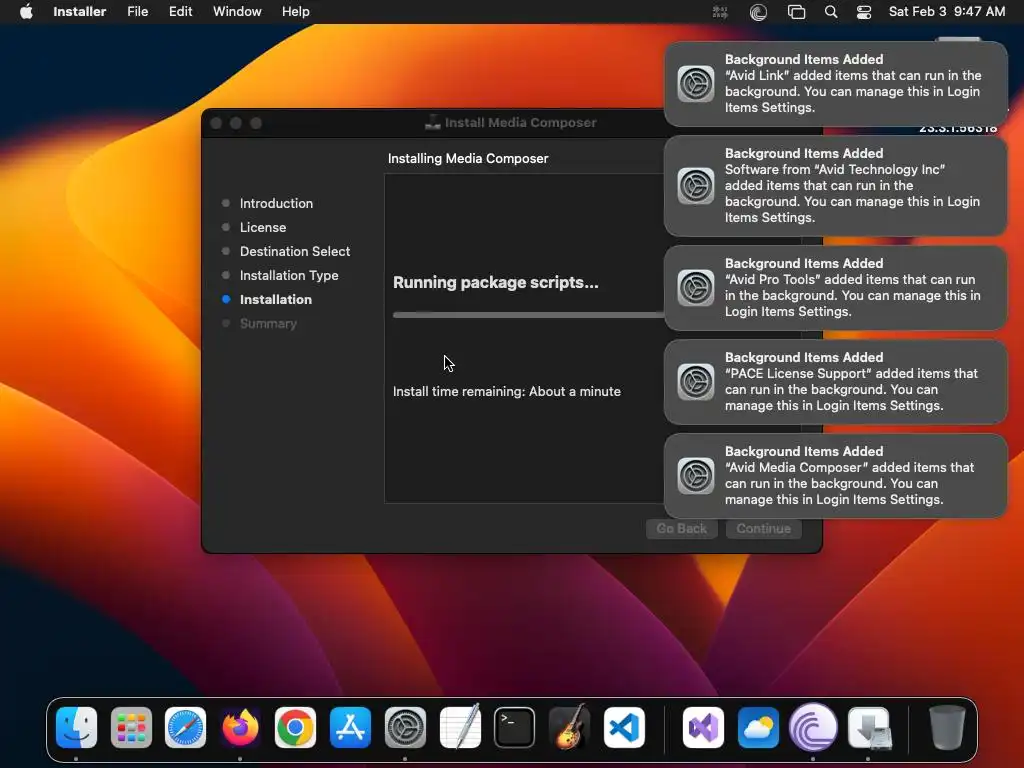Select the Destination Select step
The width and height of the screenshot is (1024, 768).
(x=295, y=251)
